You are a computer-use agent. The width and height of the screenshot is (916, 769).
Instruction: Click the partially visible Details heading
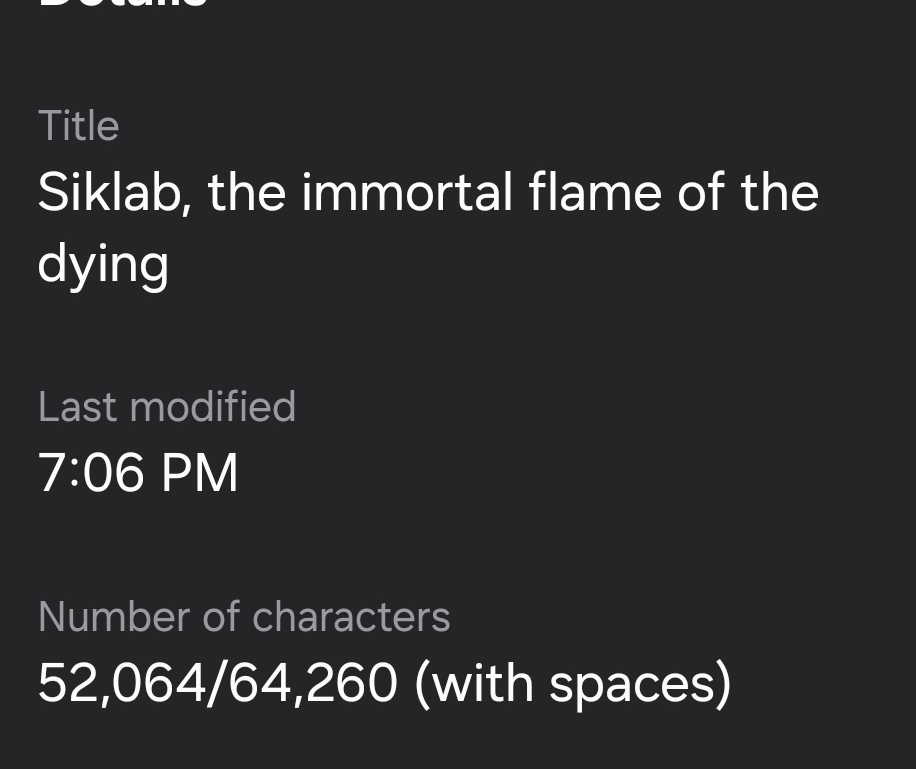(122, 5)
